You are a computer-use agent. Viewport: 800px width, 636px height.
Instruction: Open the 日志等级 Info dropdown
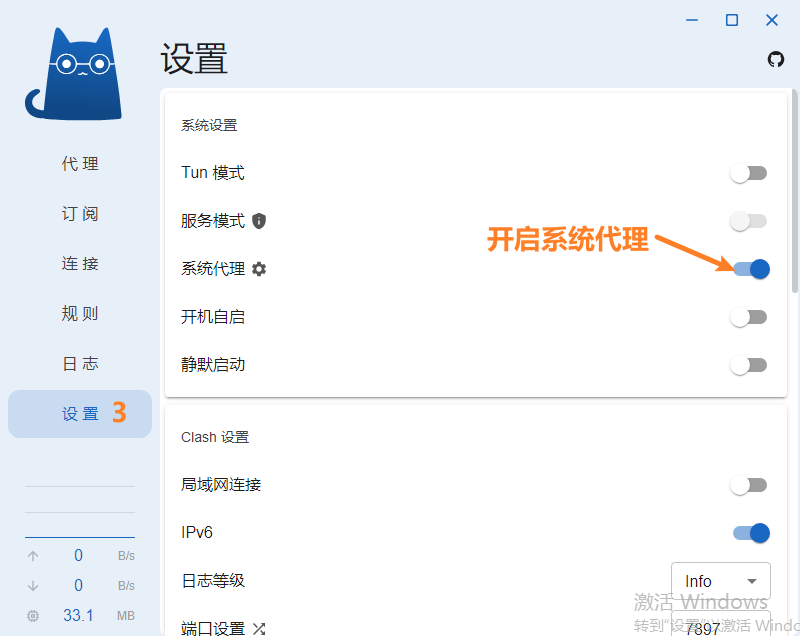[720, 581]
